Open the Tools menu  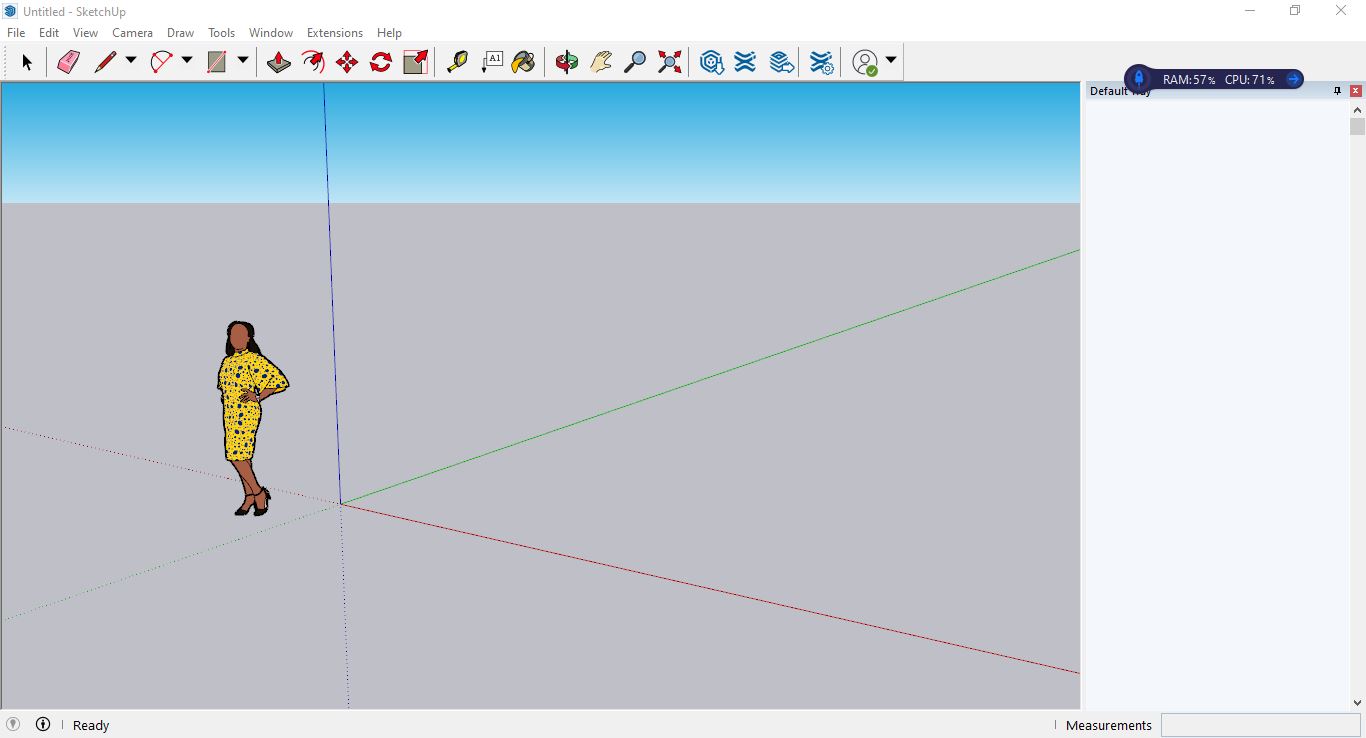[x=221, y=33]
